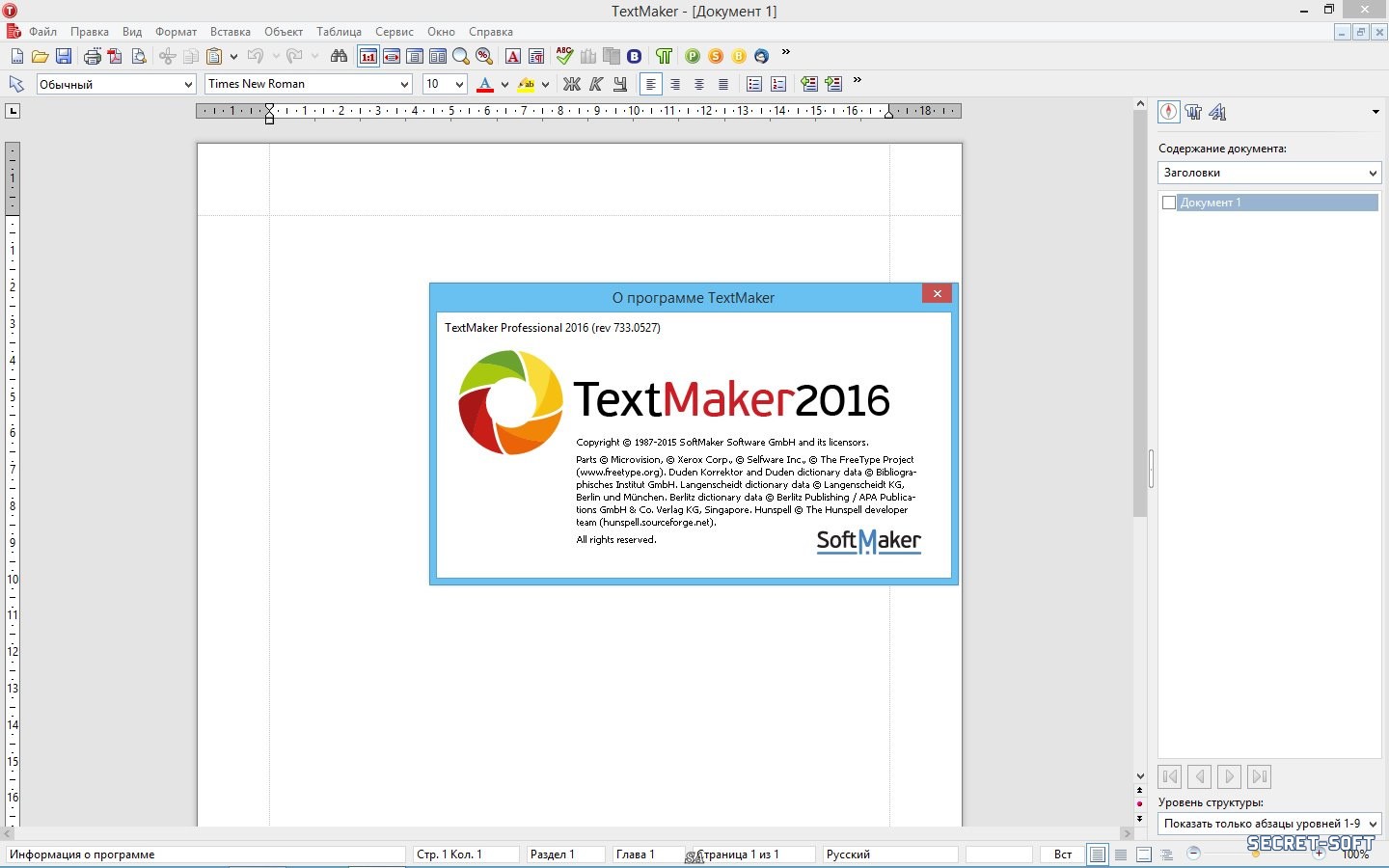
Task: Click the vertical scrollbar down arrow
Action: (1140, 775)
